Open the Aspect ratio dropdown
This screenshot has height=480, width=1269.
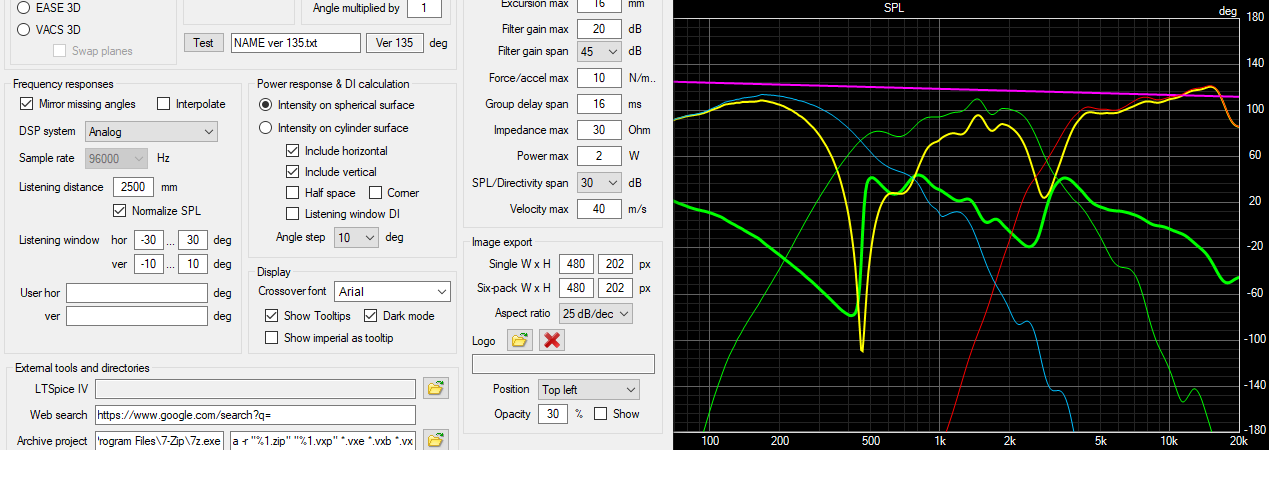click(x=595, y=313)
